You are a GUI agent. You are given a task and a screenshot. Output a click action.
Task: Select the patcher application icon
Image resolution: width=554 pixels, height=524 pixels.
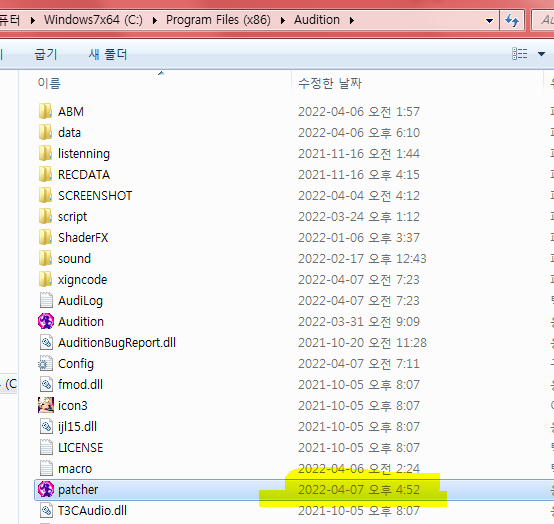coord(46,489)
